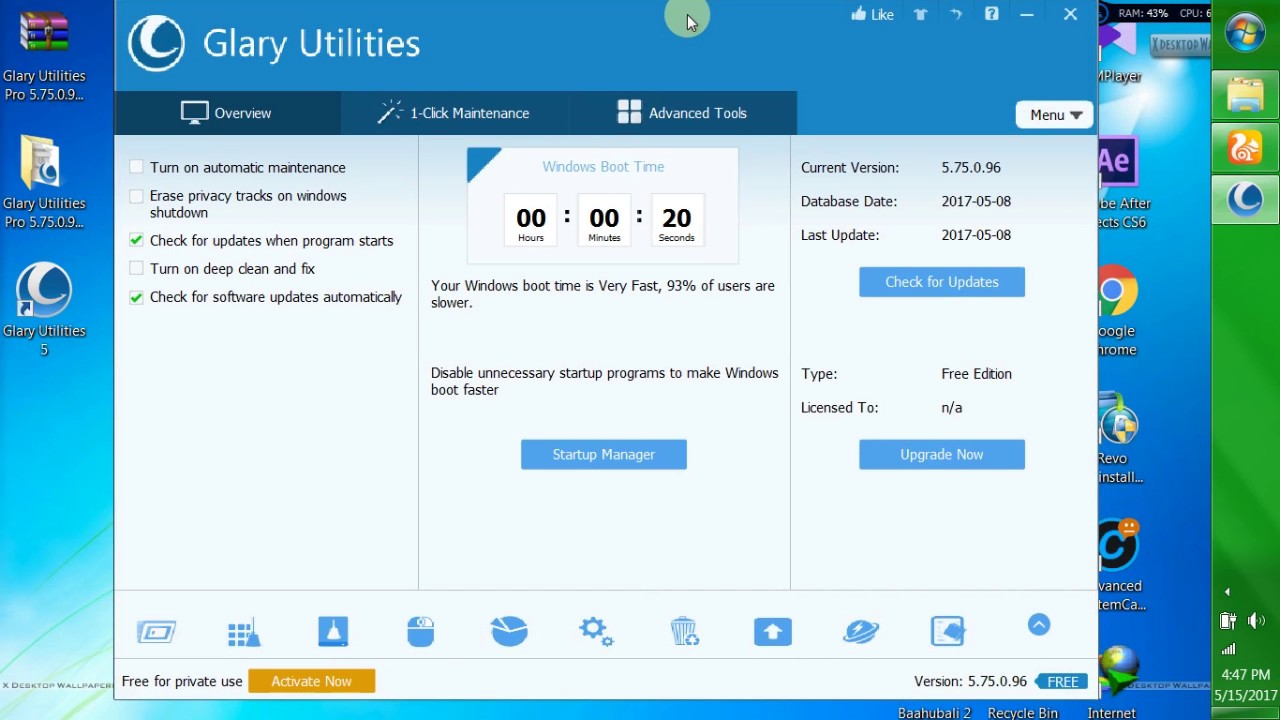Viewport: 1280px width, 720px height.
Task: Click the 00 Minutes boot time box
Action: tap(604, 221)
